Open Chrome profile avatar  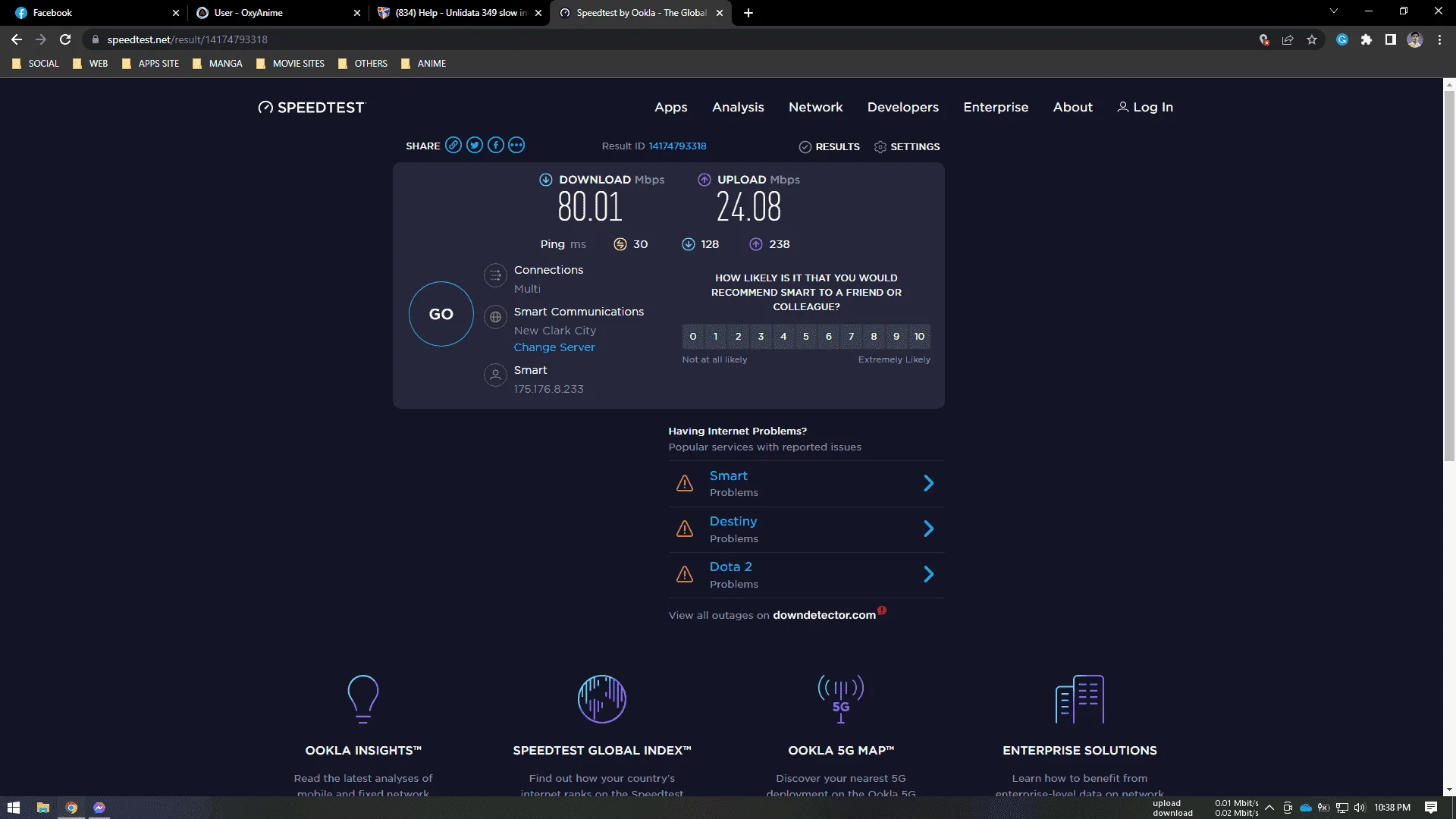point(1415,39)
